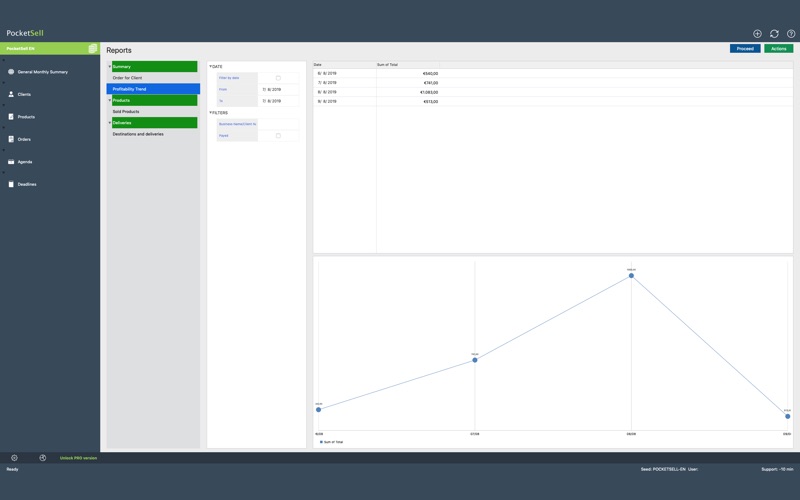Open Clients section in sidebar

click(x=24, y=94)
